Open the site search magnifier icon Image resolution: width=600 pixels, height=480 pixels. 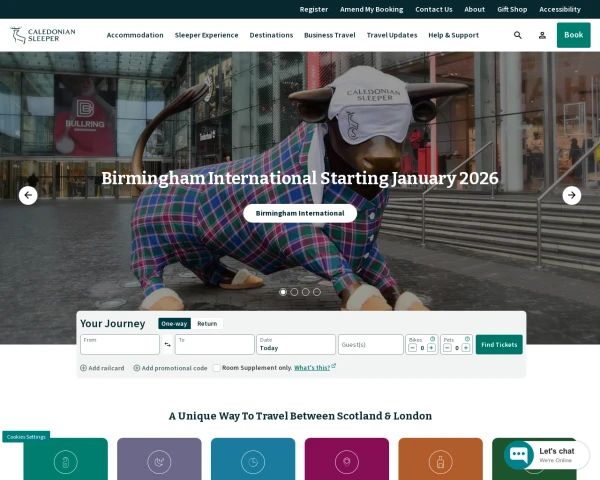tap(518, 35)
